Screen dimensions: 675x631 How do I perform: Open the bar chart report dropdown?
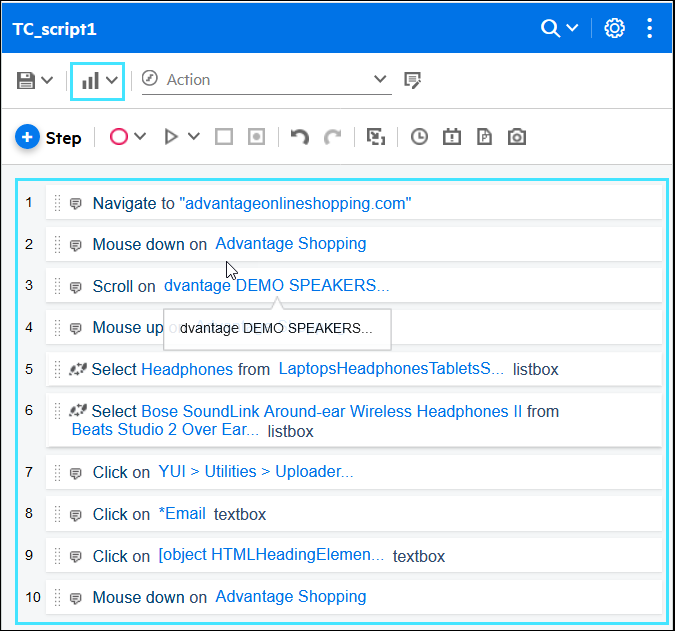[97, 80]
